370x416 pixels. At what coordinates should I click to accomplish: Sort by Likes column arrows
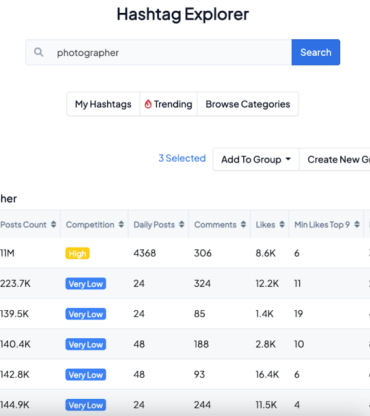click(282, 224)
